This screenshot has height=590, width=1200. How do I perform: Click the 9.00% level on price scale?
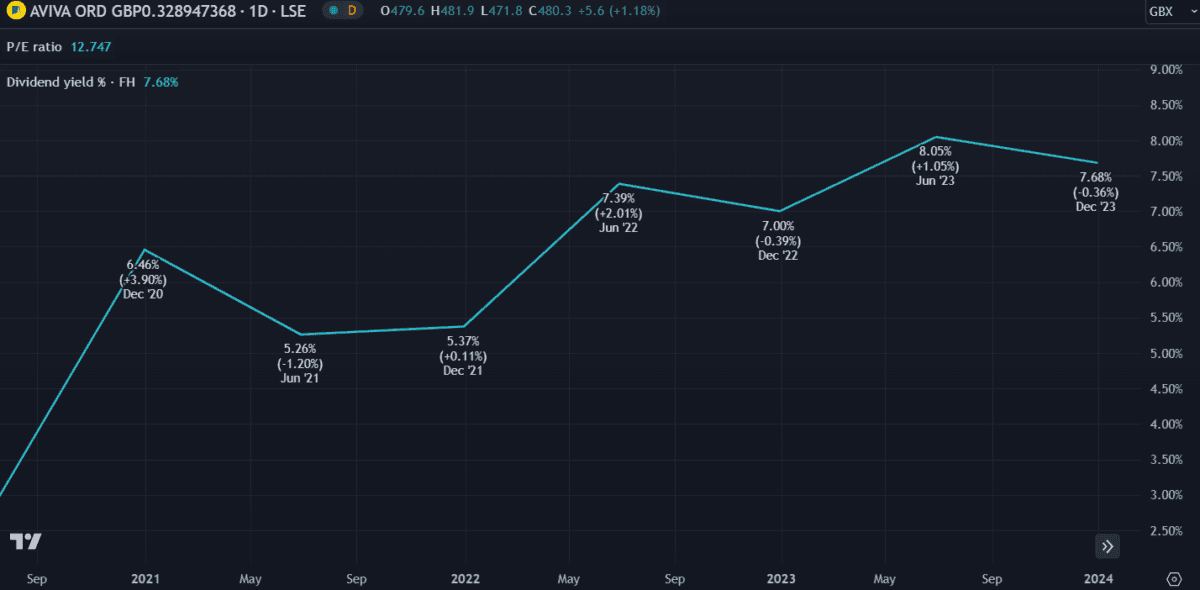pos(1167,70)
